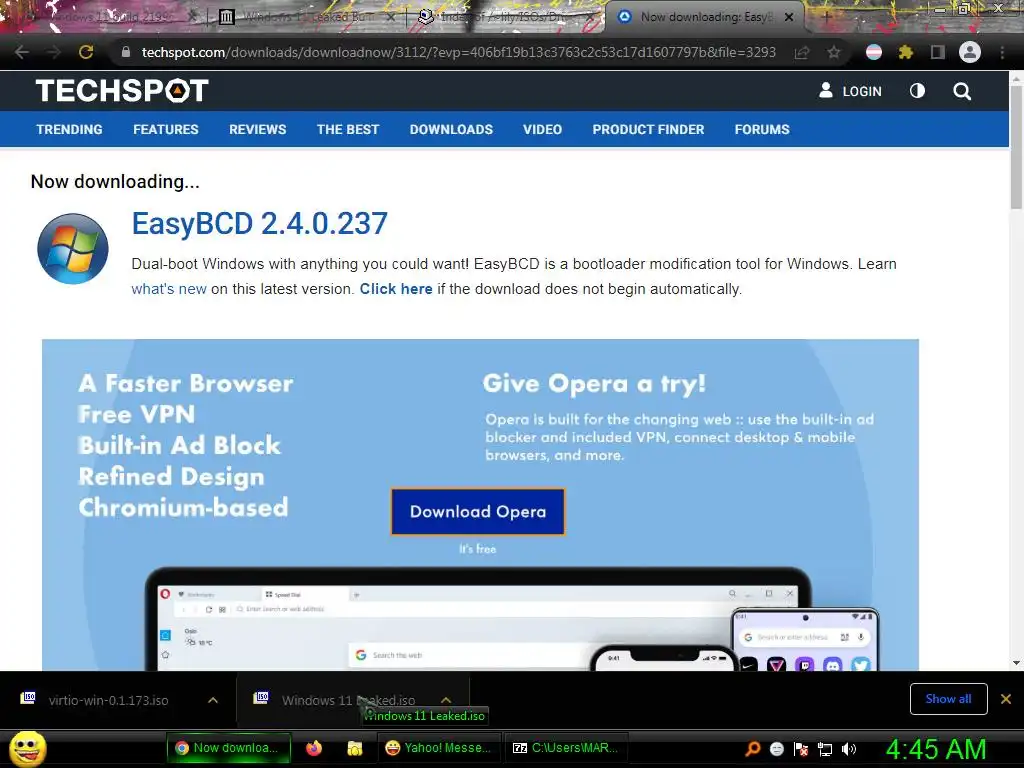Open the 7-Zip C:\Users taskbar button
The height and width of the screenshot is (768, 1024).
point(566,748)
